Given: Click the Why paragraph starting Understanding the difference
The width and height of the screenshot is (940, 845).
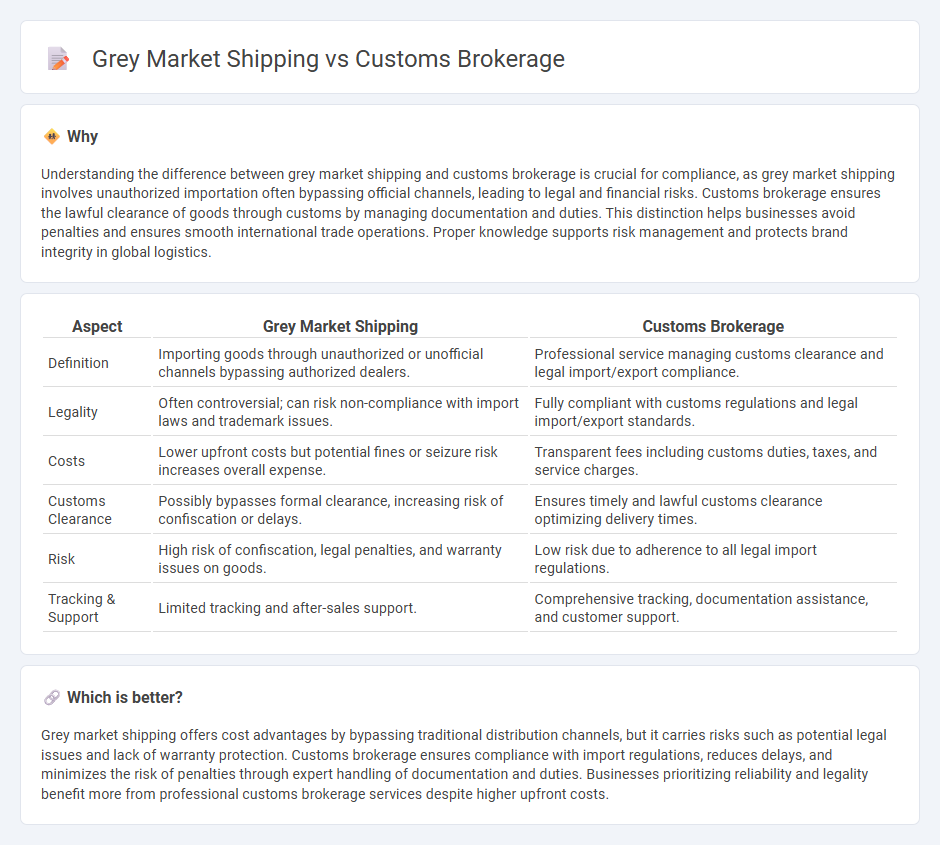Looking at the screenshot, I should (468, 213).
